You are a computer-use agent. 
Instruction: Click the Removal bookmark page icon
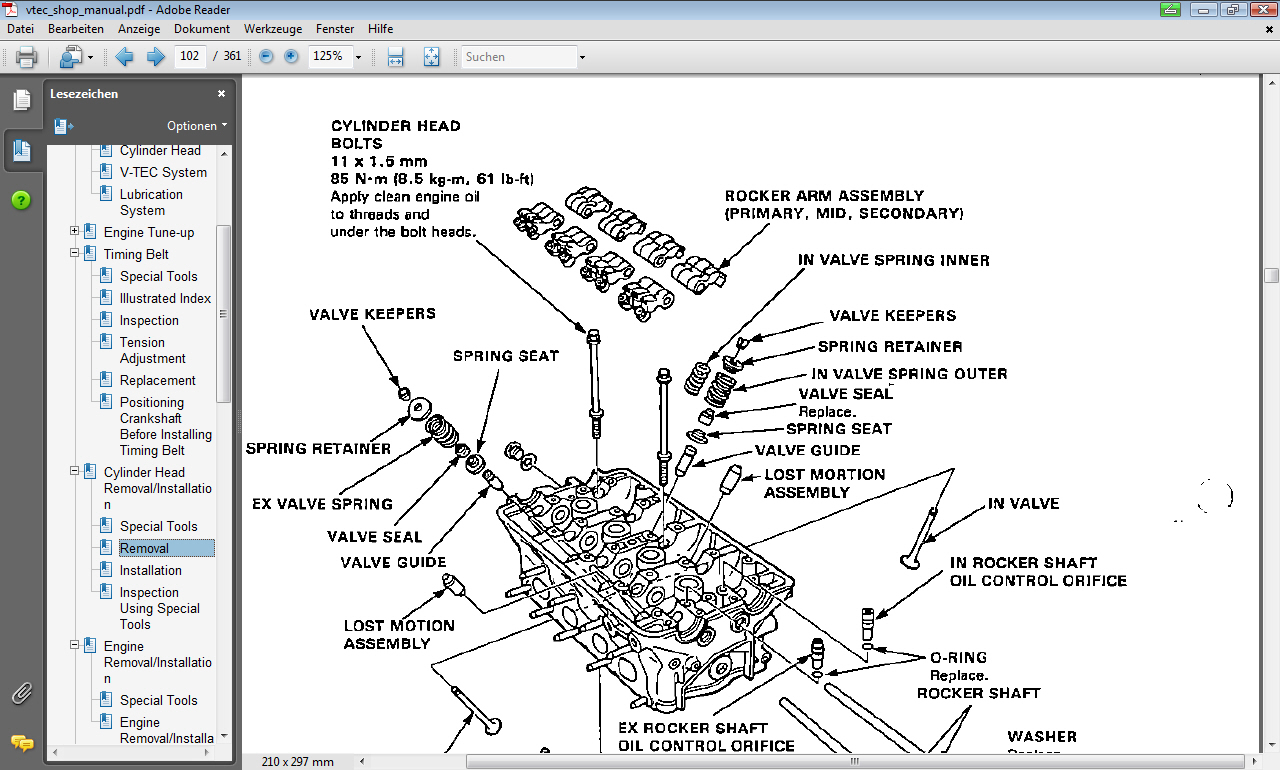(x=106, y=548)
